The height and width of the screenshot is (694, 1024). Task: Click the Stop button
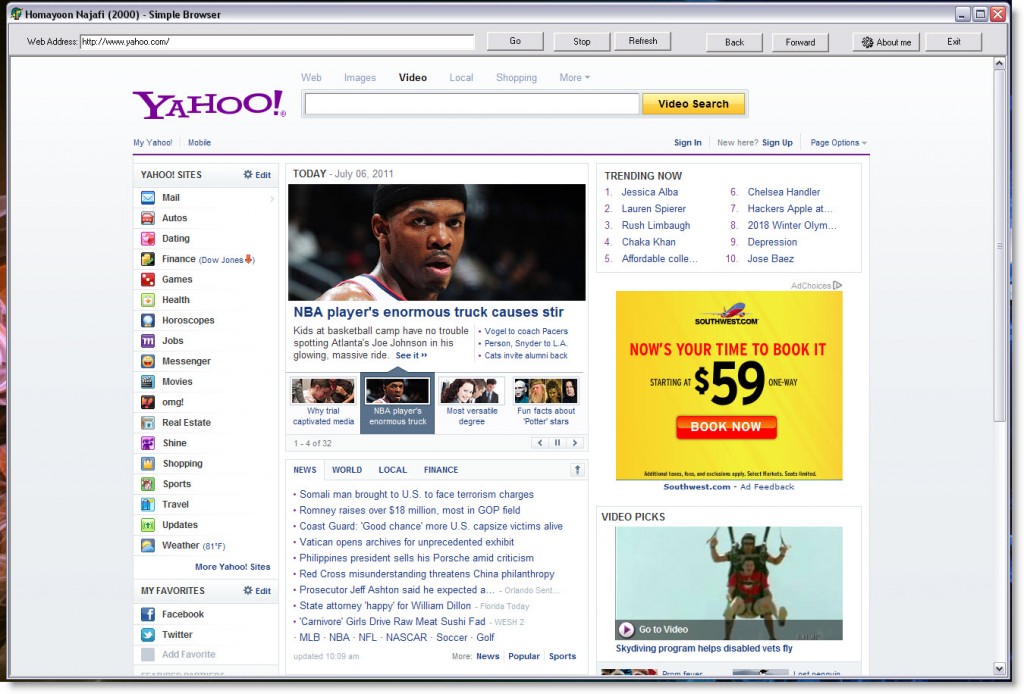point(581,42)
